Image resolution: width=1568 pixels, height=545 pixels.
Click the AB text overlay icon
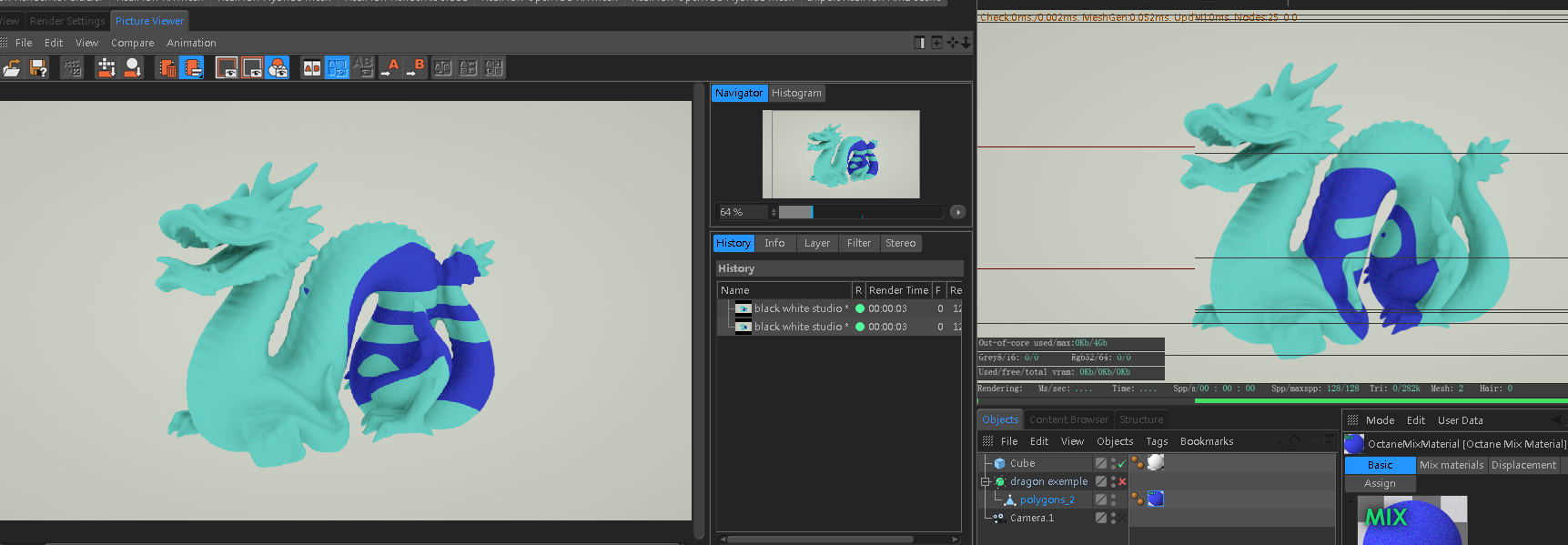tap(494, 68)
